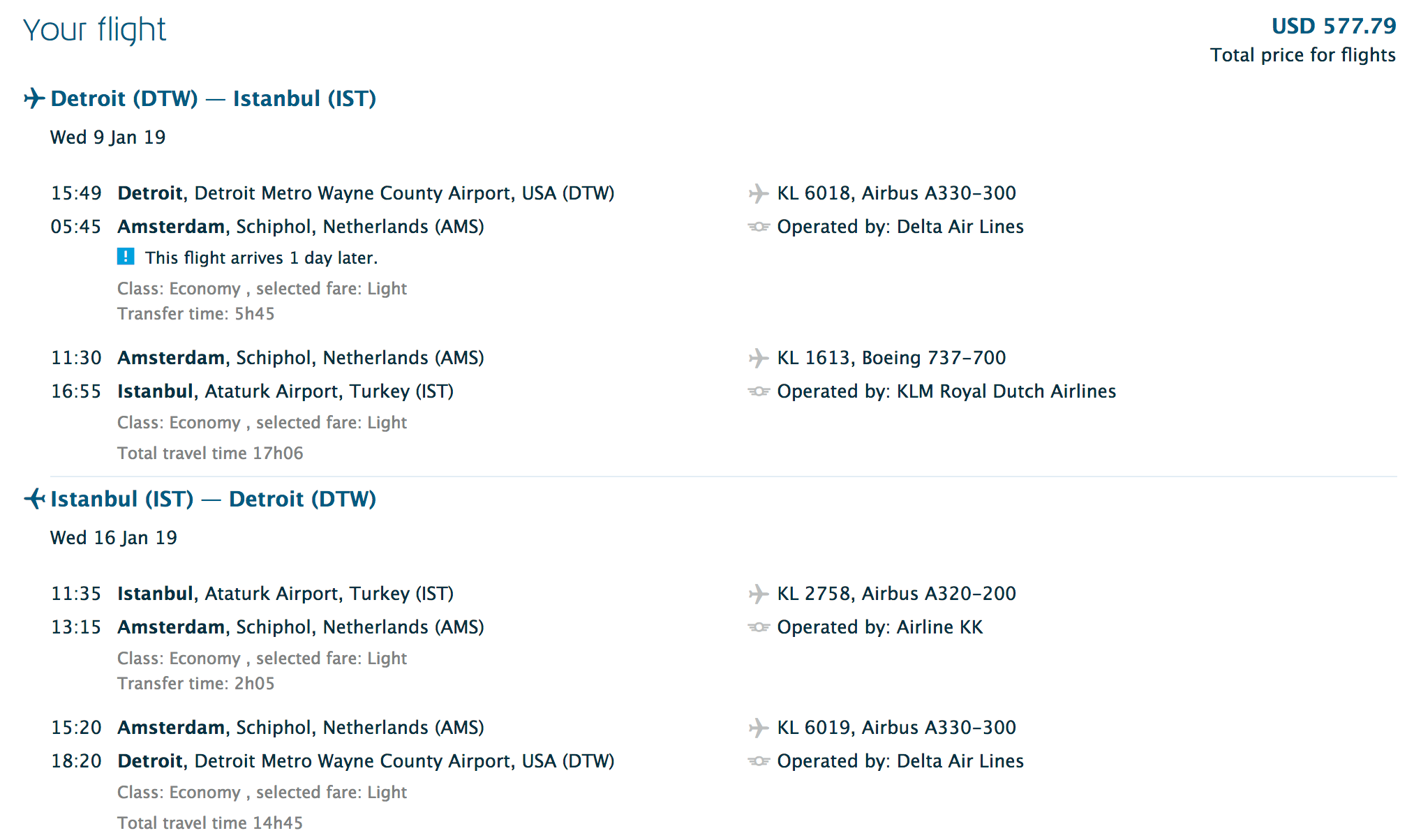Click the Transfer time: 2h05 text

click(x=196, y=684)
